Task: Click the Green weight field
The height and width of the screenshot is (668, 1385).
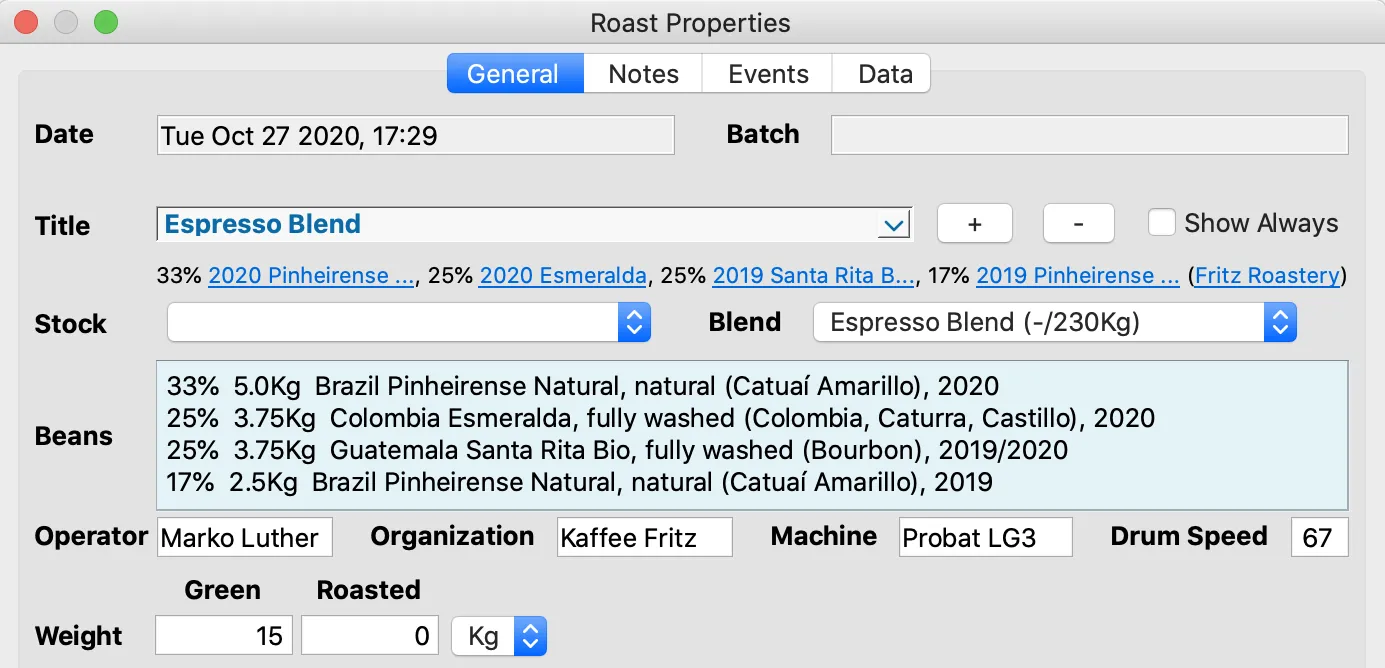Action: coord(225,636)
